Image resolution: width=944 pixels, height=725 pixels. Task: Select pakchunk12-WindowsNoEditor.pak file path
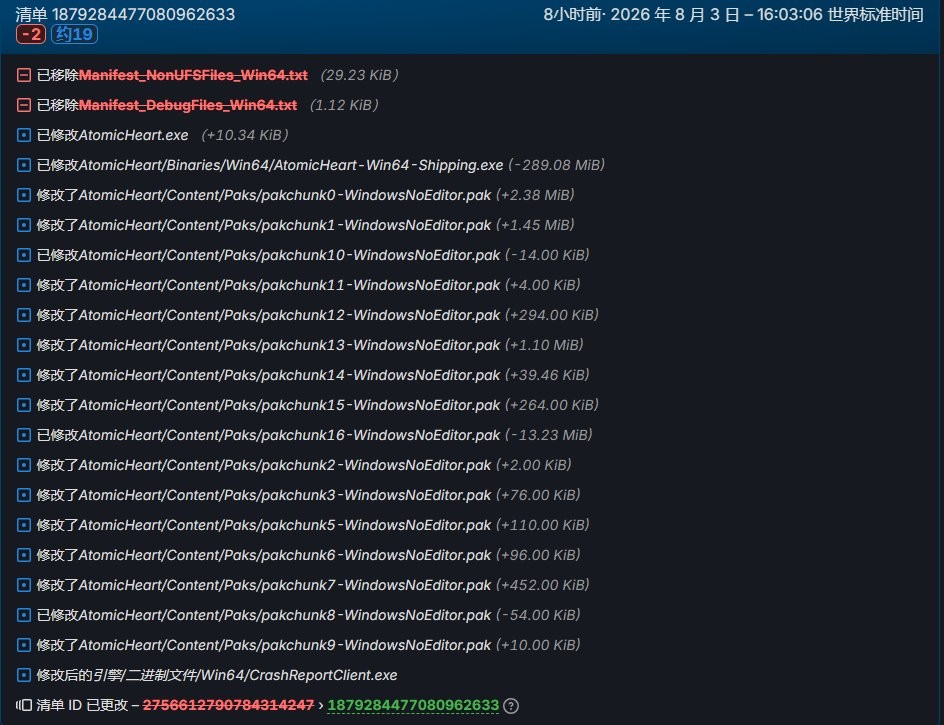[x=290, y=315]
